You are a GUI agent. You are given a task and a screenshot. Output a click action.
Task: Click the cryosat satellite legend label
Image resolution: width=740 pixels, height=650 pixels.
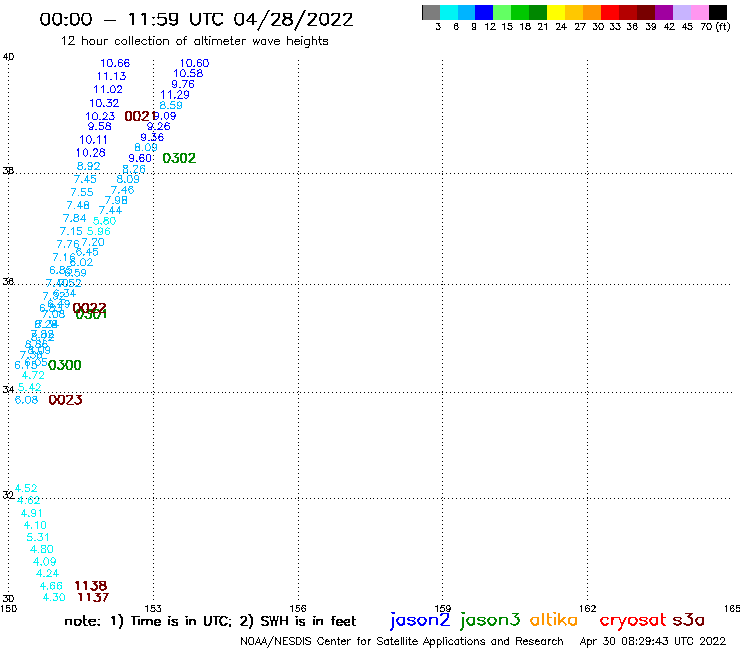pyautogui.click(x=633, y=621)
